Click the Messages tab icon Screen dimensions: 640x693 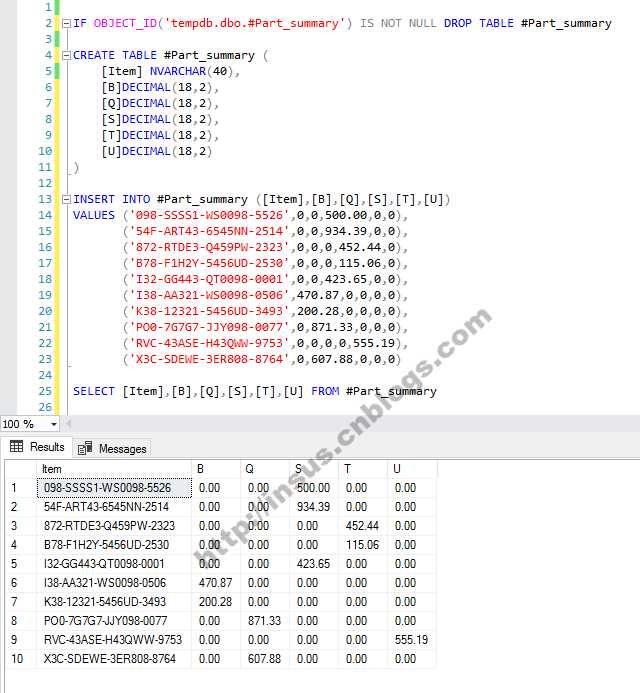[85, 448]
